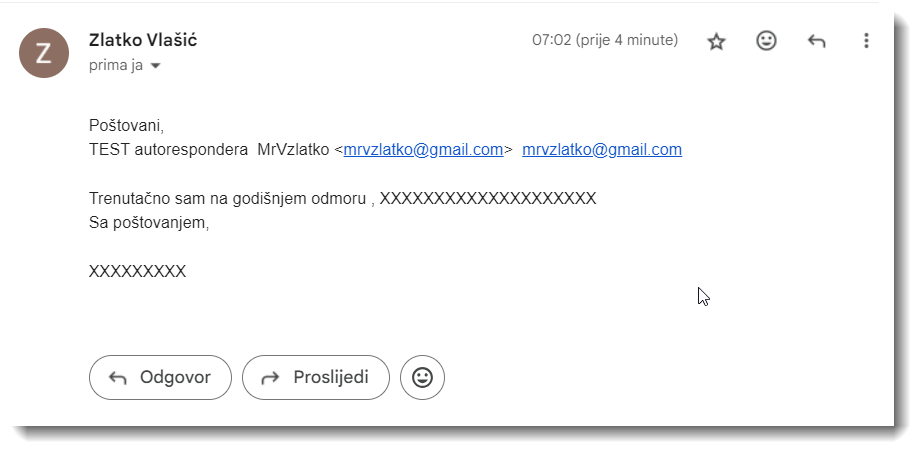
Task: Open the first mrvzlatko@gmail.com link in angle brackets
Action: (423, 150)
